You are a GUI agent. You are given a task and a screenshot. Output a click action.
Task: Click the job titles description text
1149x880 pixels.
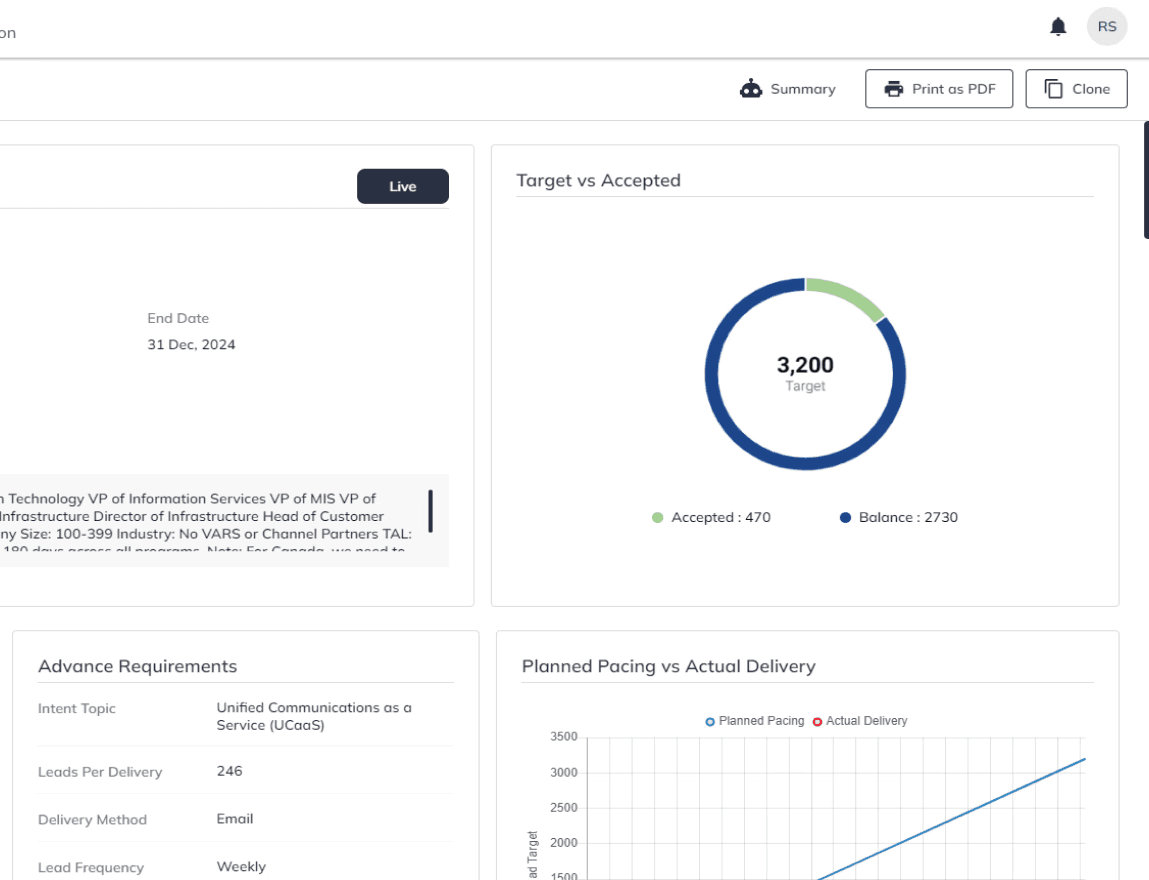click(206, 521)
